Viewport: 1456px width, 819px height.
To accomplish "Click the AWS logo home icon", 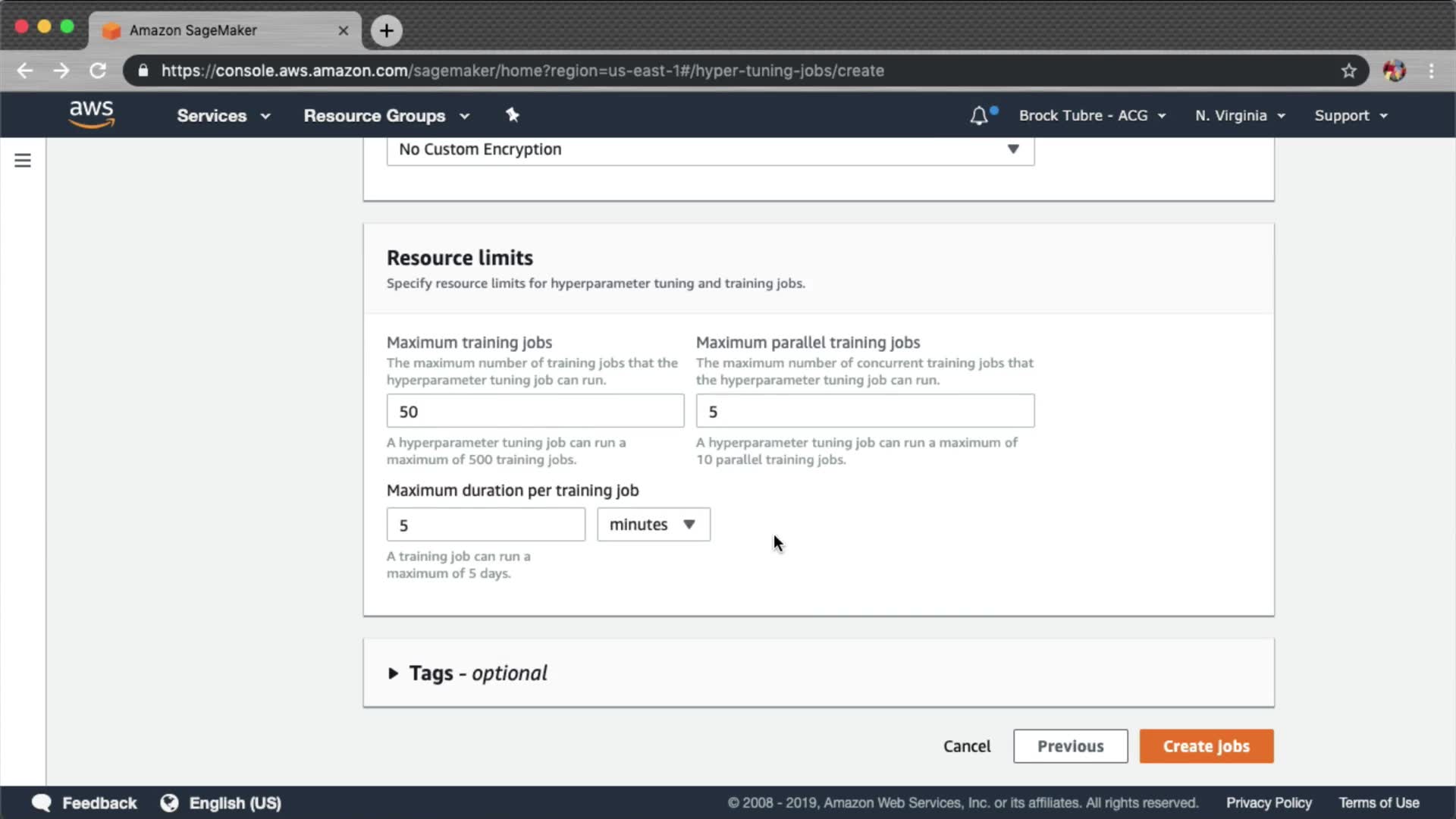I will [91, 115].
